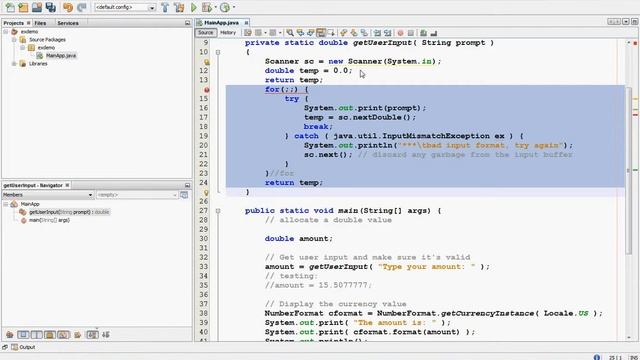
Task: Switch editor to Source view
Action: pos(205,33)
